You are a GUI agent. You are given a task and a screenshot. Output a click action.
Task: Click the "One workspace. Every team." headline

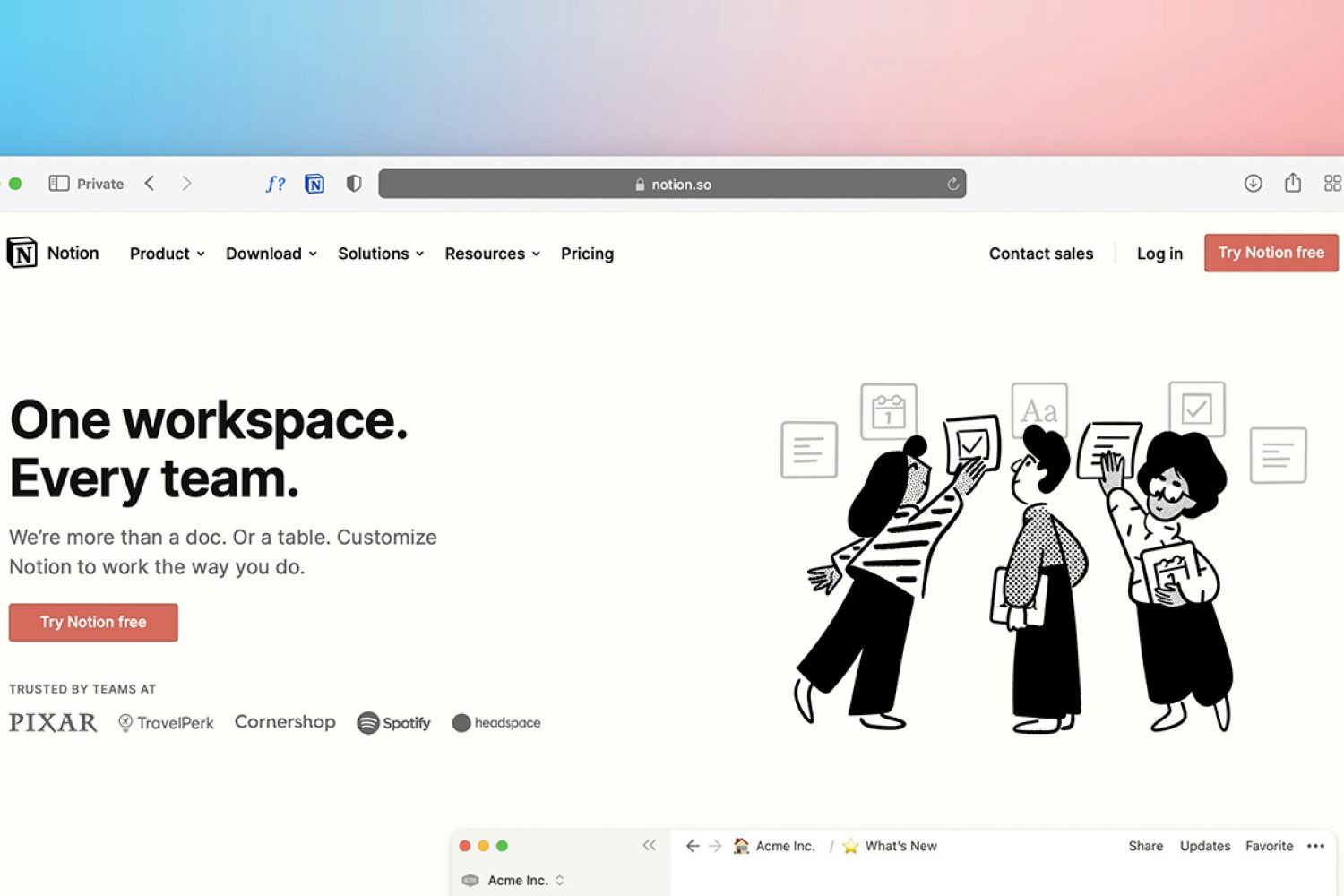pyautogui.click(x=209, y=449)
